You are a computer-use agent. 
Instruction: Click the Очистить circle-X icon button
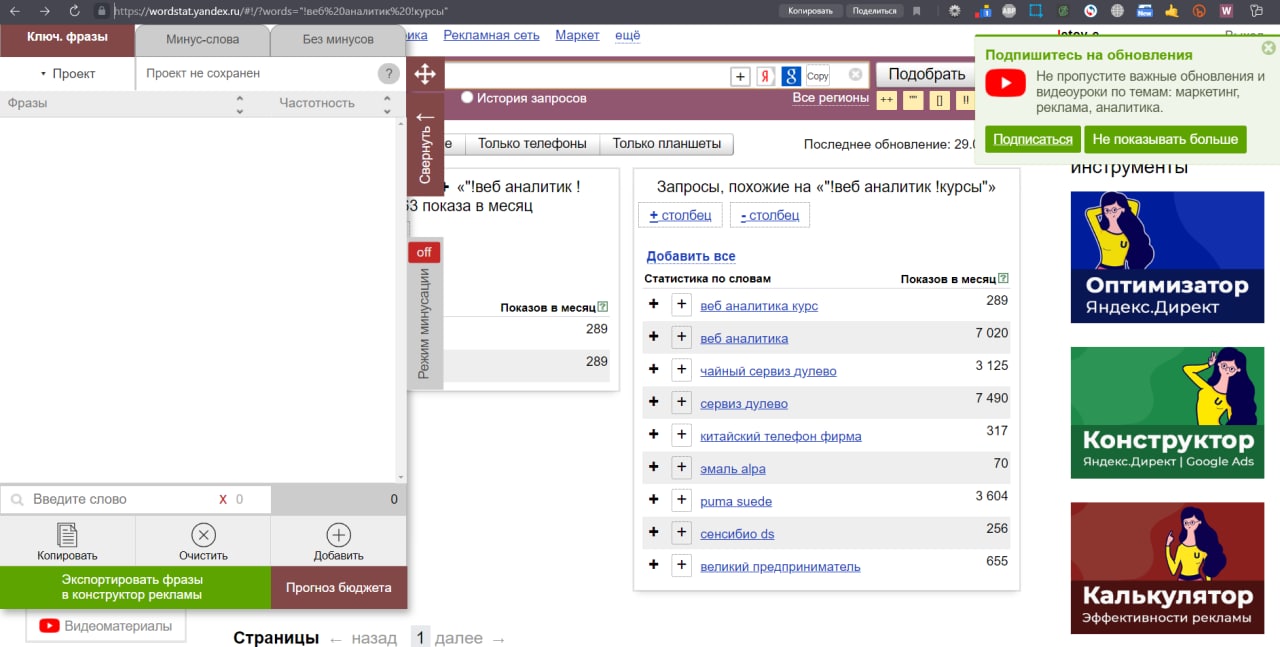(203, 542)
